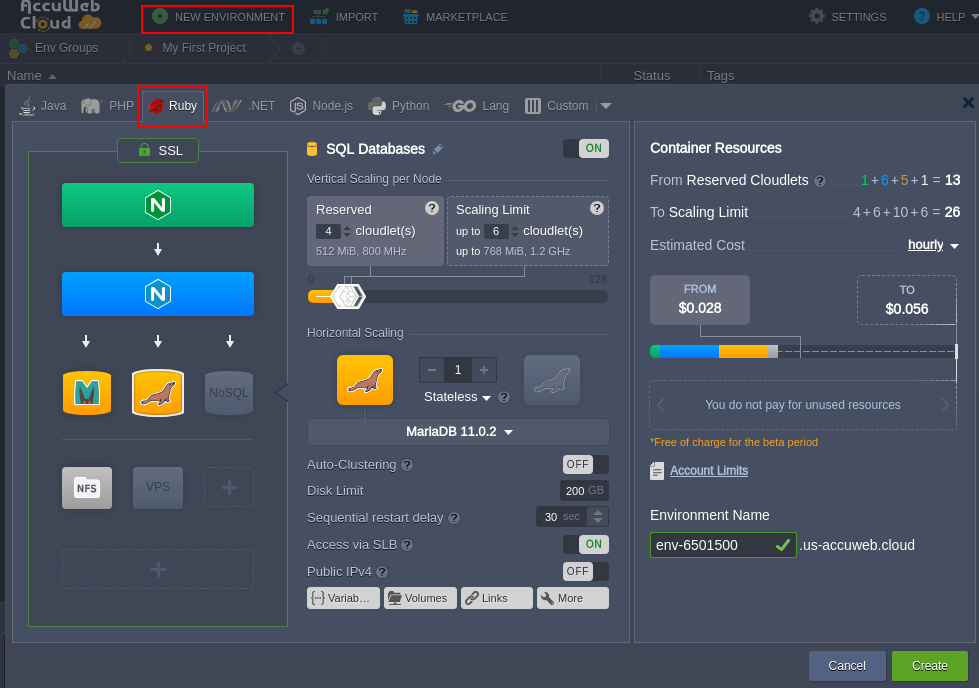Open the Stateless scaling mode dropdown
979x688 pixels.
tap(458, 397)
